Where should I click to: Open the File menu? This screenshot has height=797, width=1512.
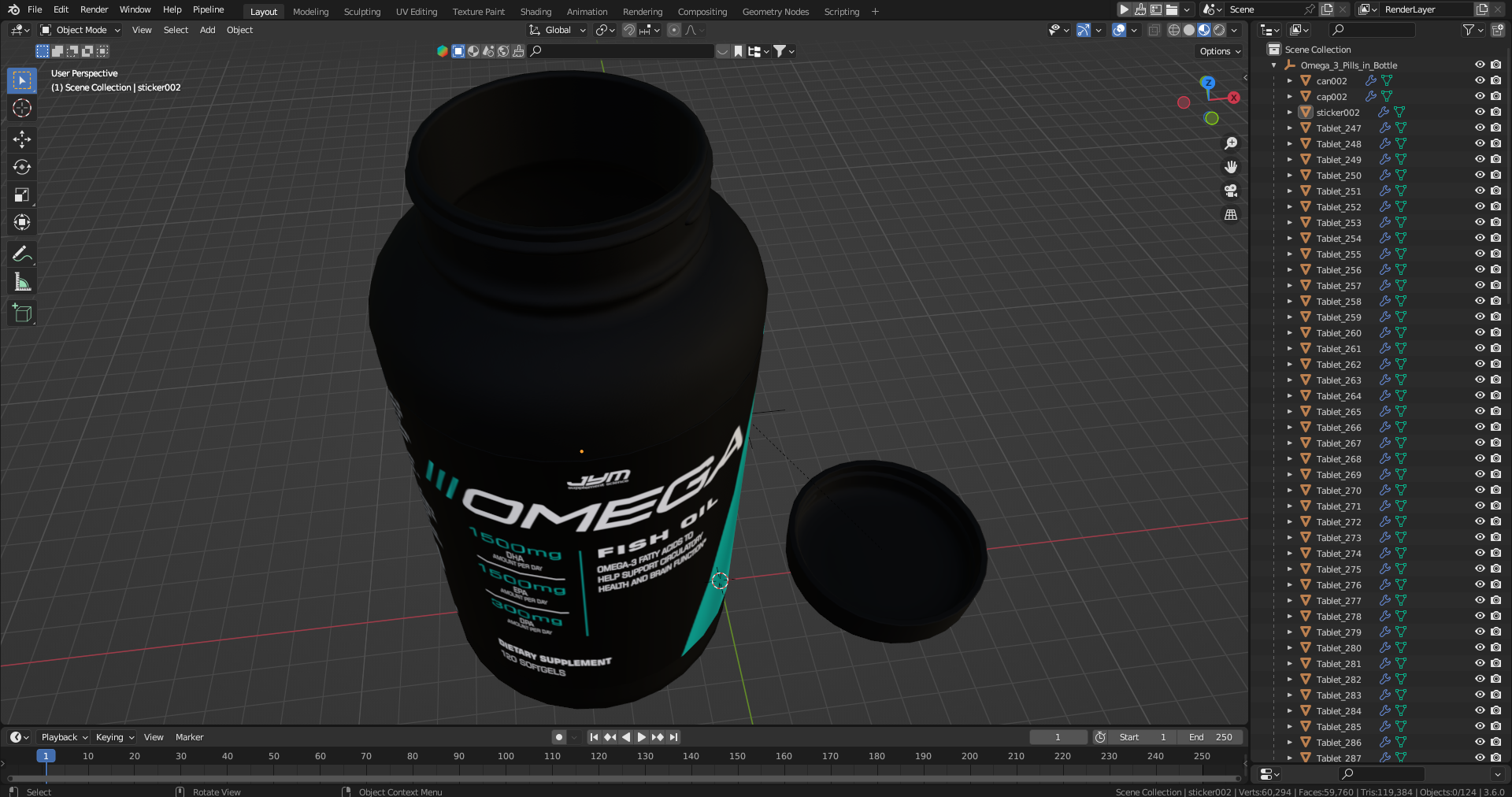(x=35, y=9)
